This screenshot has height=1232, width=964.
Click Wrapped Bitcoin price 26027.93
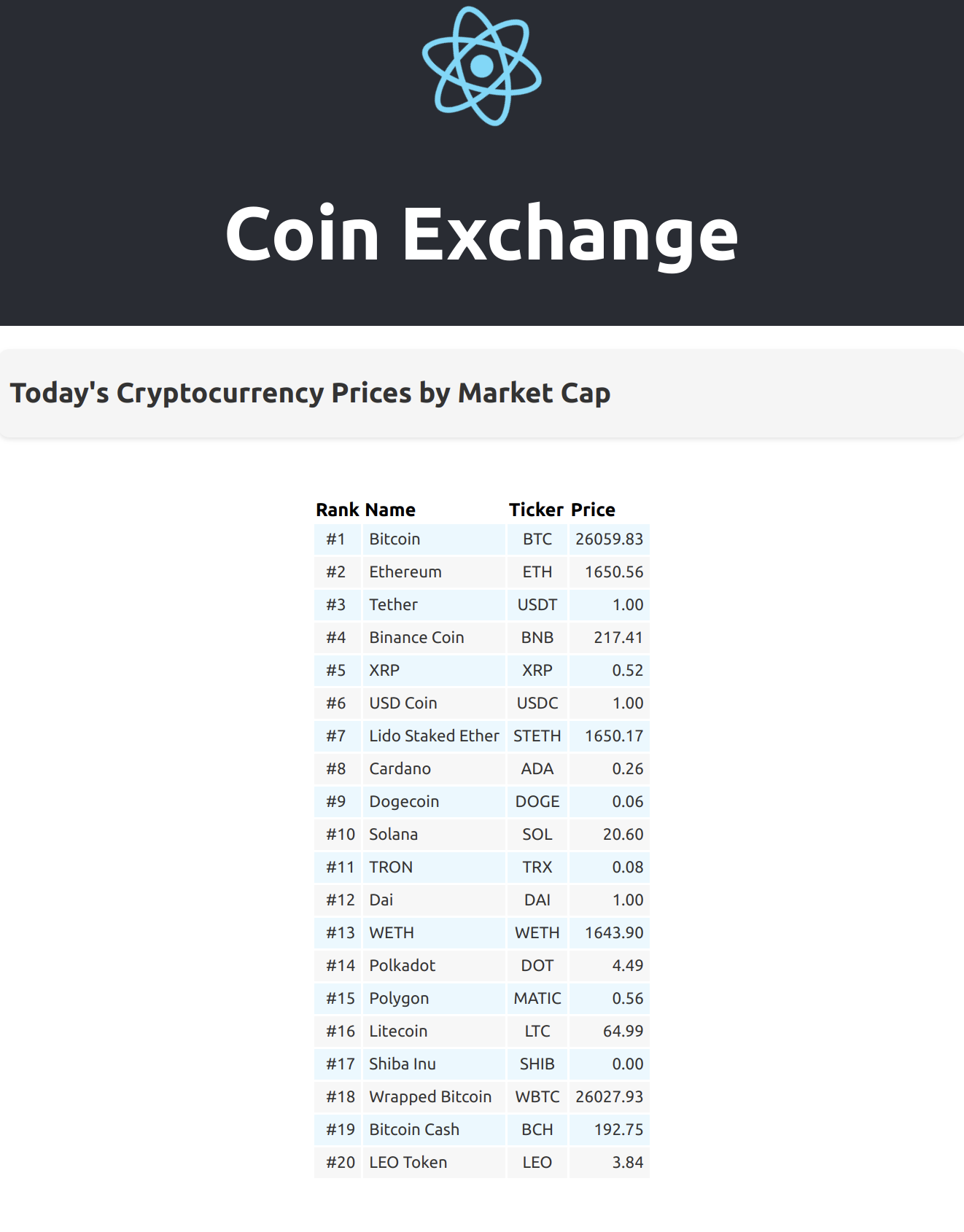point(610,1097)
